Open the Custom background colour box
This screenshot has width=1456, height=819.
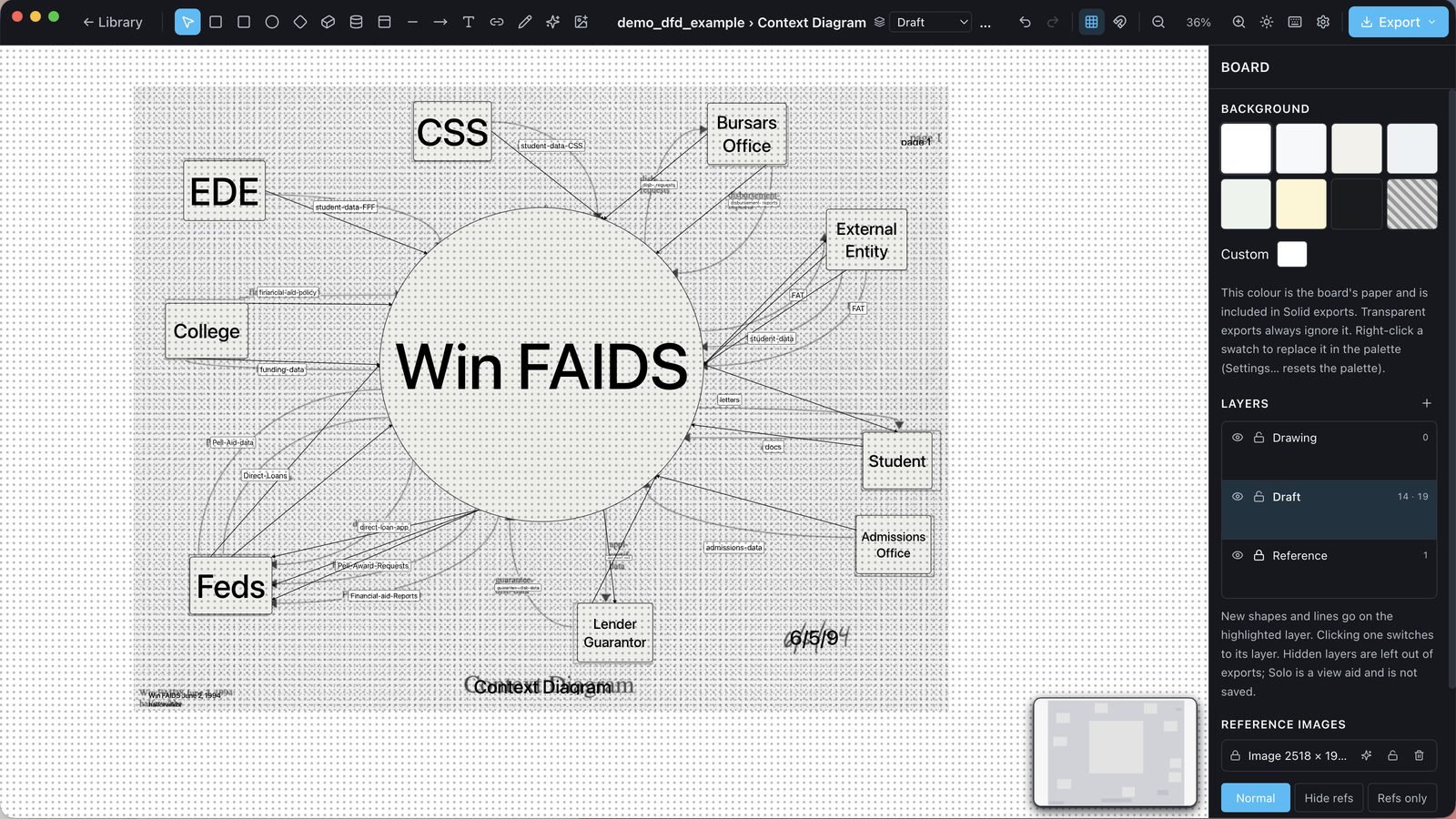point(1292,254)
